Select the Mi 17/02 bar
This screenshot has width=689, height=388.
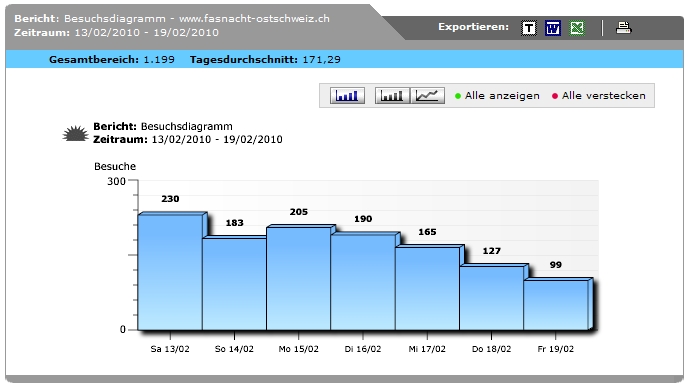coord(427,289)
